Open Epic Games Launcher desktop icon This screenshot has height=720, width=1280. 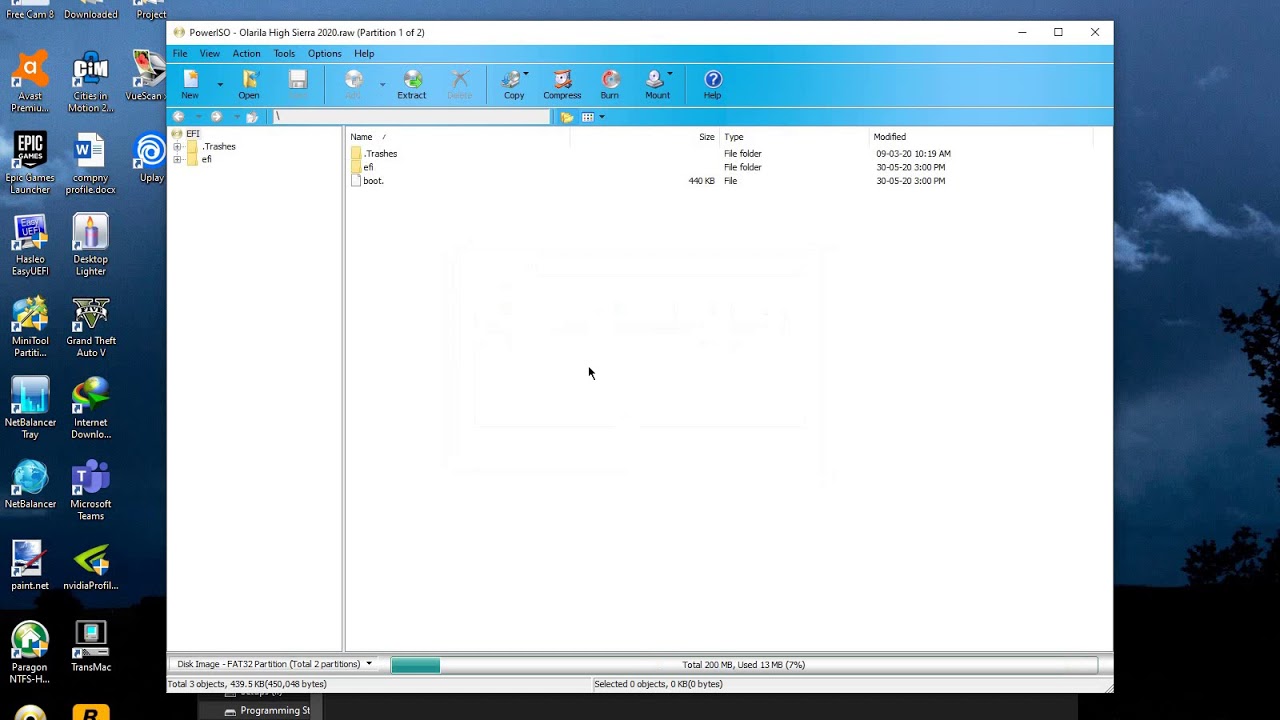[x=30, y=164]
